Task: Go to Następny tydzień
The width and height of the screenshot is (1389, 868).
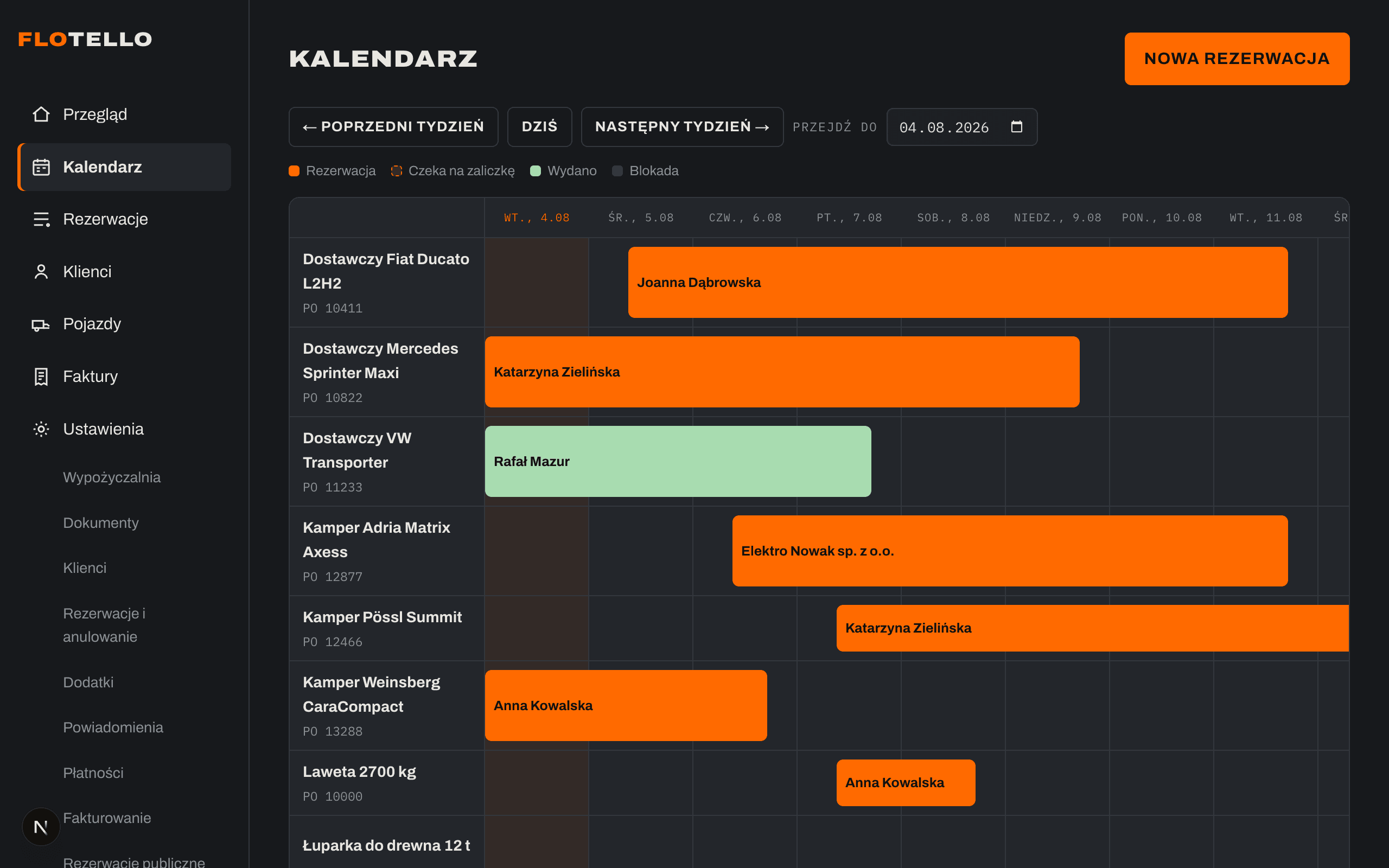Action: [x=682, y=127]
